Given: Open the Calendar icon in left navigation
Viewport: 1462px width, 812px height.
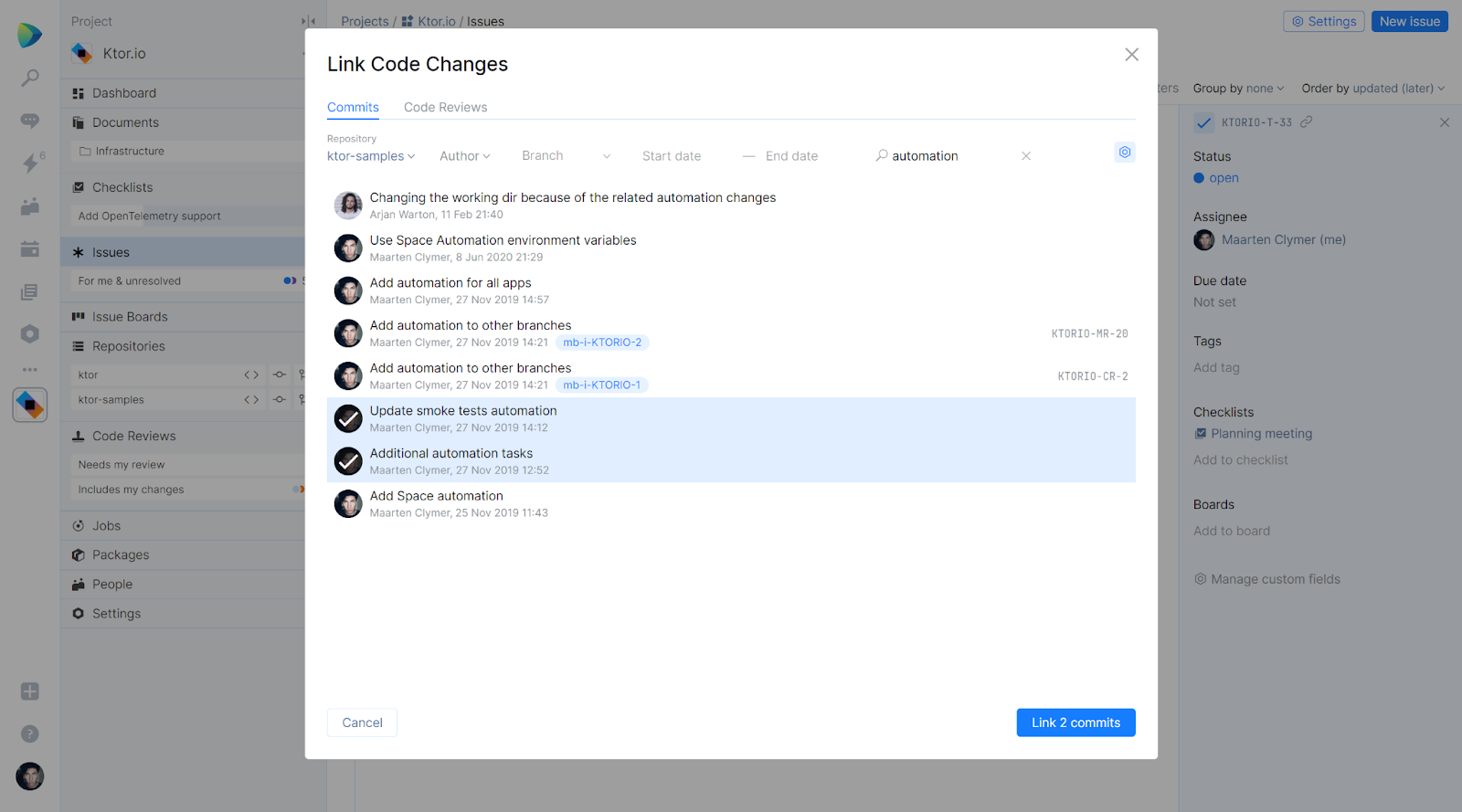Looking at the screenshot, I should [x=30, y=248].
